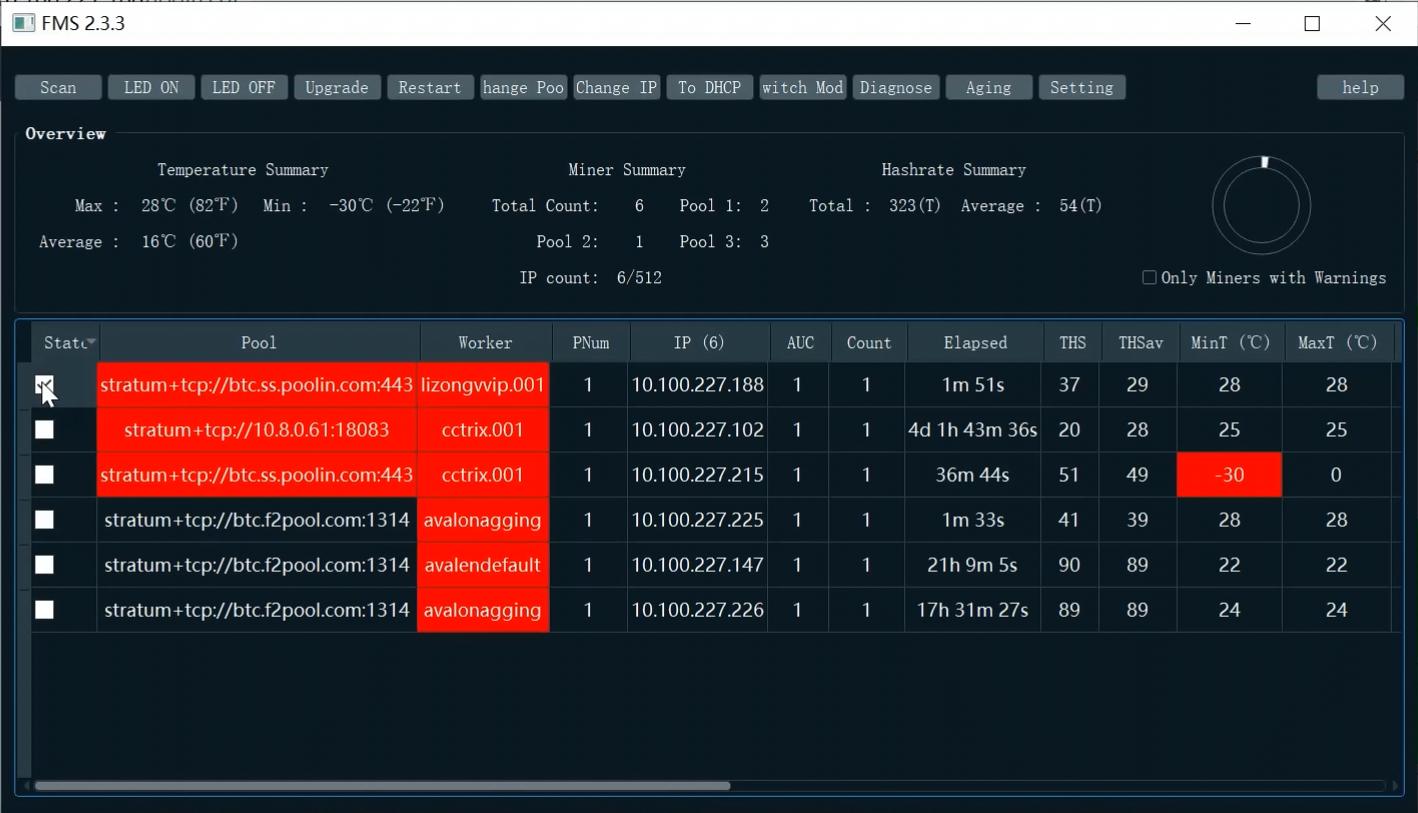1418x813 pixels.
Task: Open the help page
Action: [1359, 87]
